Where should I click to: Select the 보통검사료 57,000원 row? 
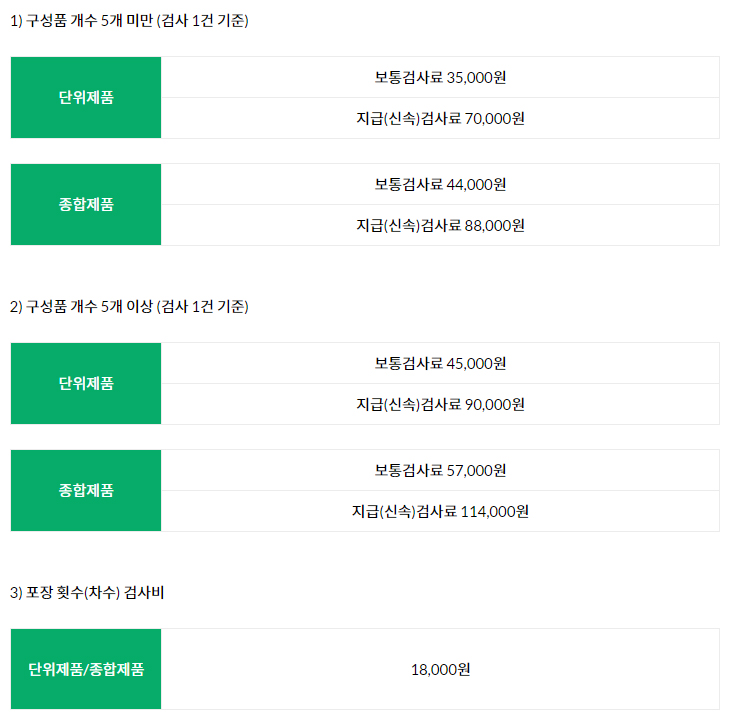coord(440,470)
